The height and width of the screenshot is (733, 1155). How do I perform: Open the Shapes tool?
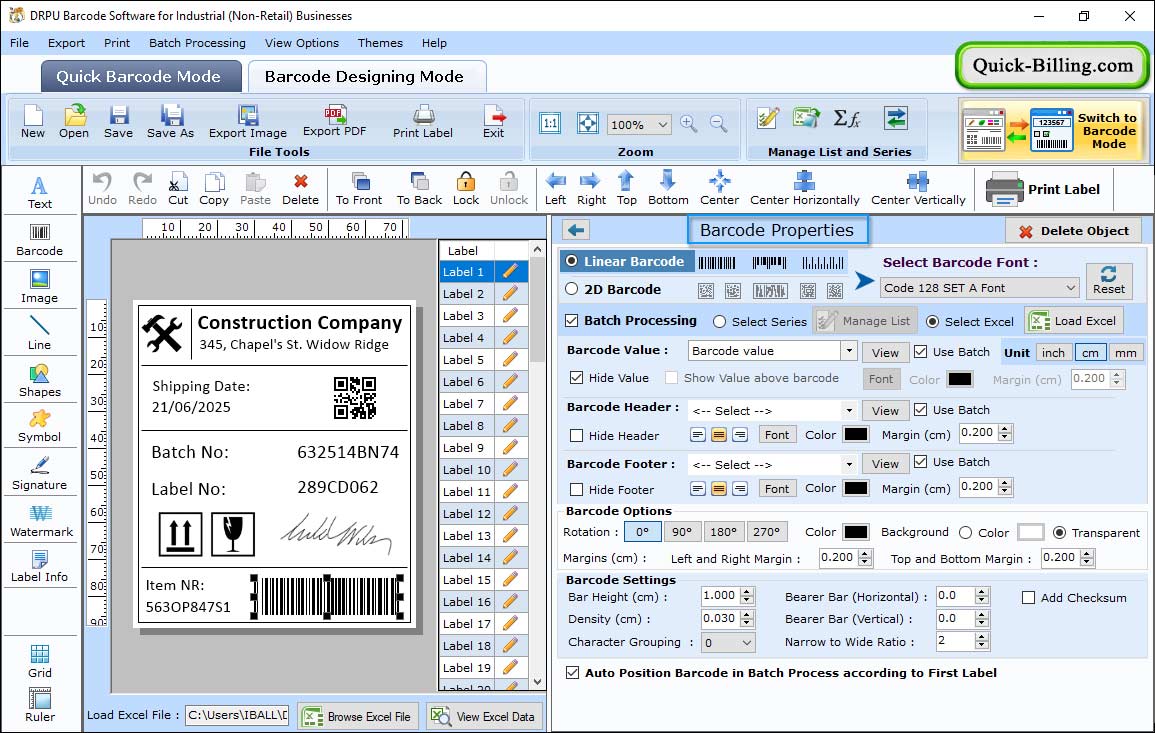40,381
